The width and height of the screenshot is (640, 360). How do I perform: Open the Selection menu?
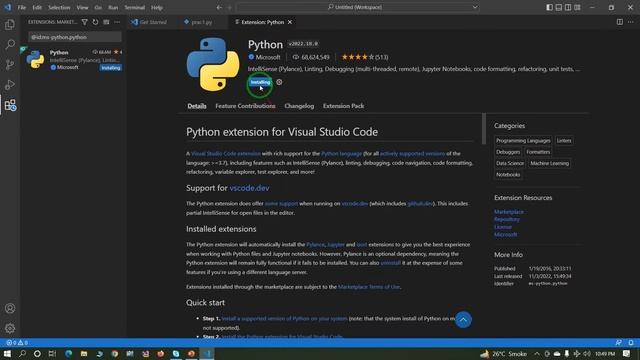coord(59,7)
